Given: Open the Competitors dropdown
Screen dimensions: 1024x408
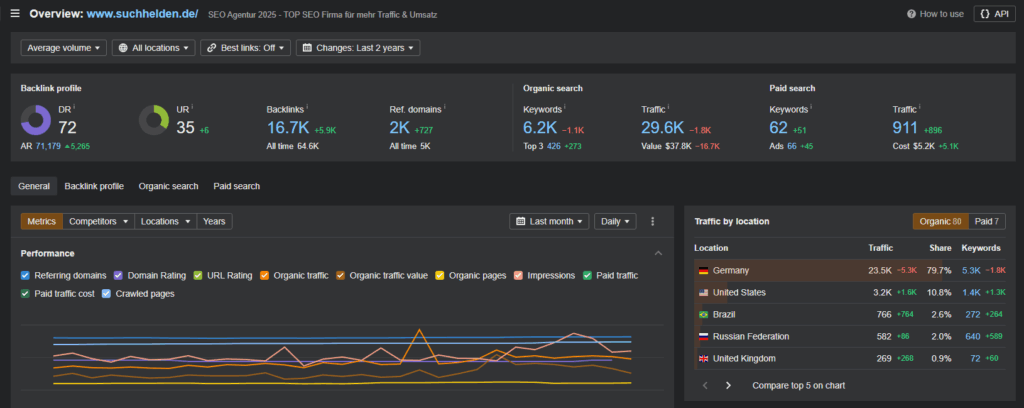Looking at the screenshot, I should (99, 221).
